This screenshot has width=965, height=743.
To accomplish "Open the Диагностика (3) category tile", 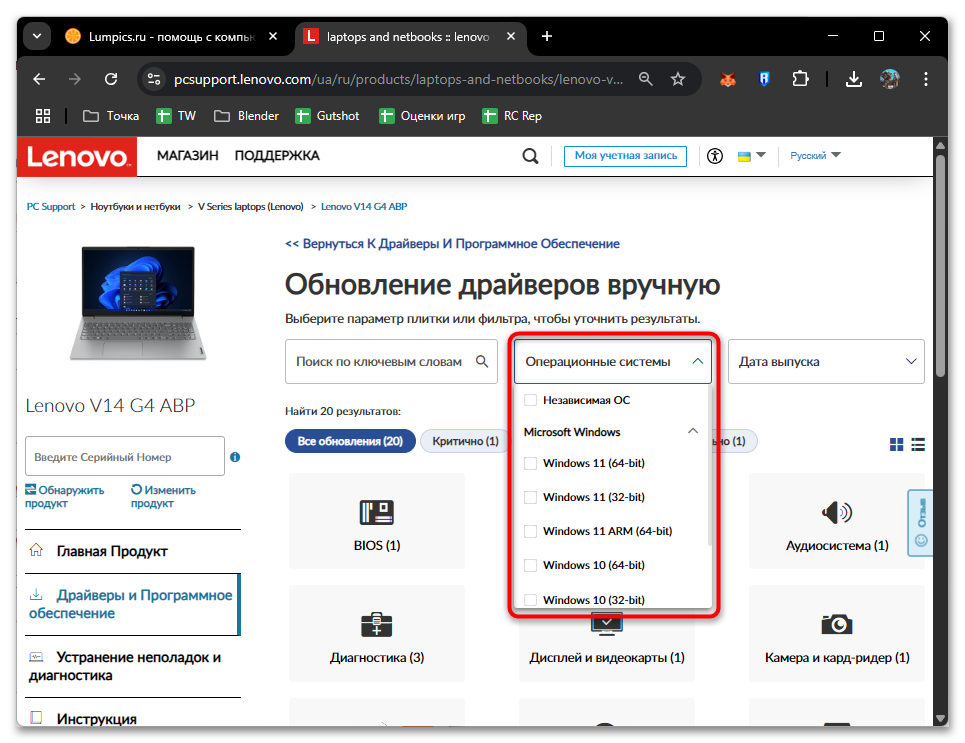I will tap(377, 633).
